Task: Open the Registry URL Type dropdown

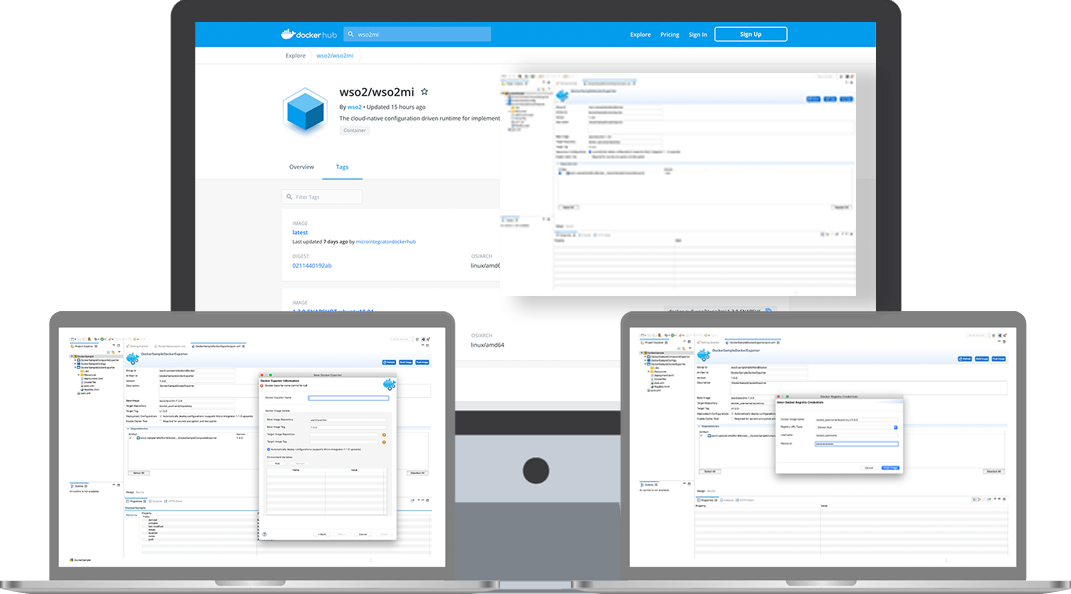Action: [896, 427]
